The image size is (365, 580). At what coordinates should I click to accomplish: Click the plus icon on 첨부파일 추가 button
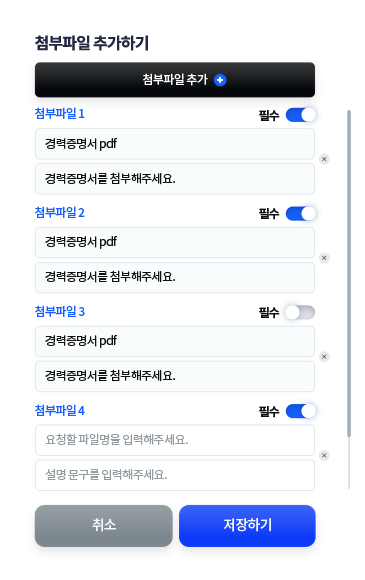pos(220,80)
